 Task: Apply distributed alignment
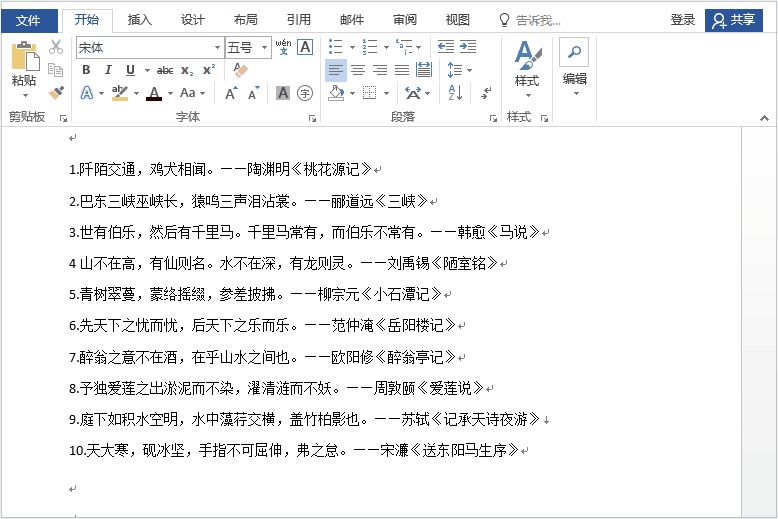[424, 70]
